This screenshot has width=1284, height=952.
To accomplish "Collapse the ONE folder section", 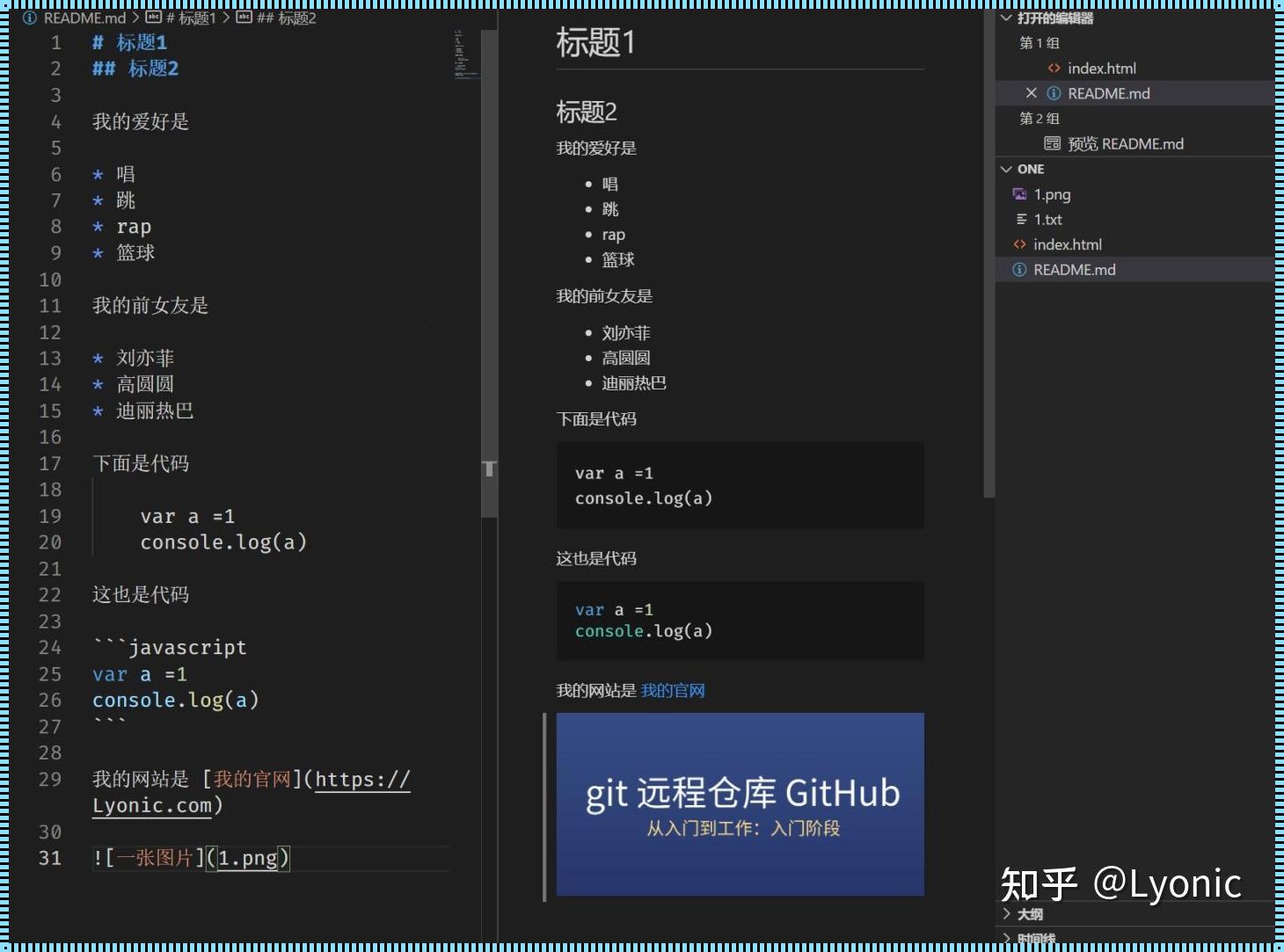I will 1006,169.
